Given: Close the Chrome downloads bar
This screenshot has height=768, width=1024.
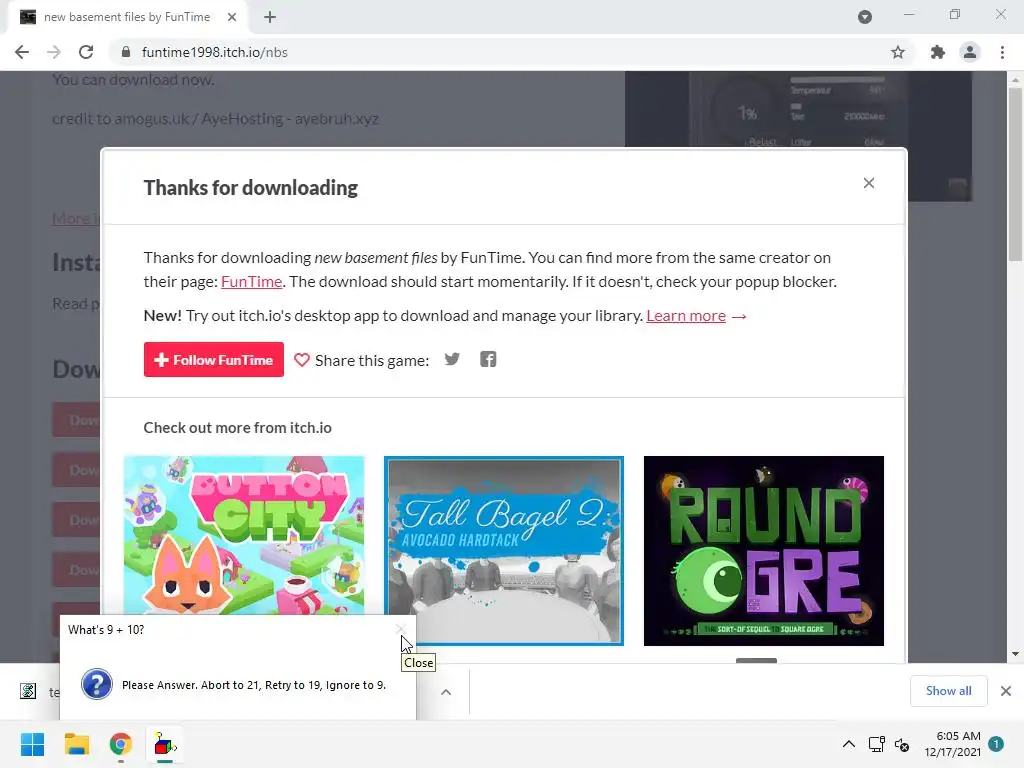Looking at the screenshot, I should tap(1006, 691).
